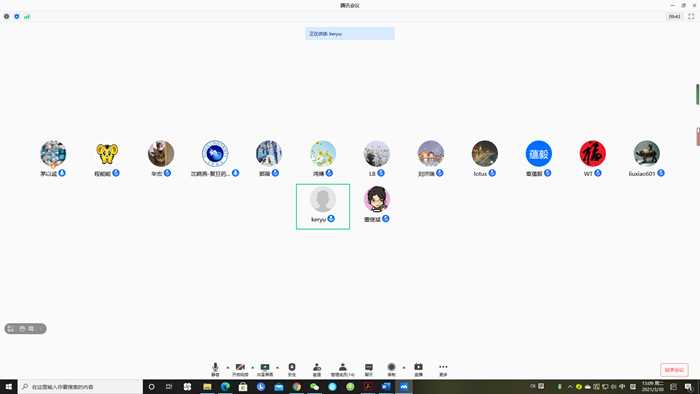Open the security settings in the bottom toolbar
The image size is (700, 394).
click(x=292, y=369)
